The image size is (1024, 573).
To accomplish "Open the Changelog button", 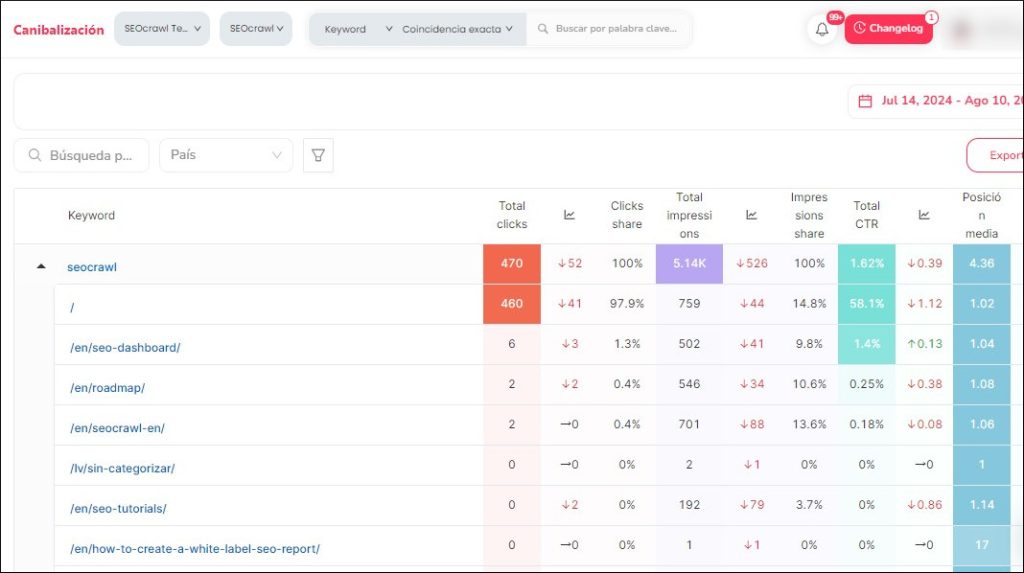I will (x=889, y=29).
